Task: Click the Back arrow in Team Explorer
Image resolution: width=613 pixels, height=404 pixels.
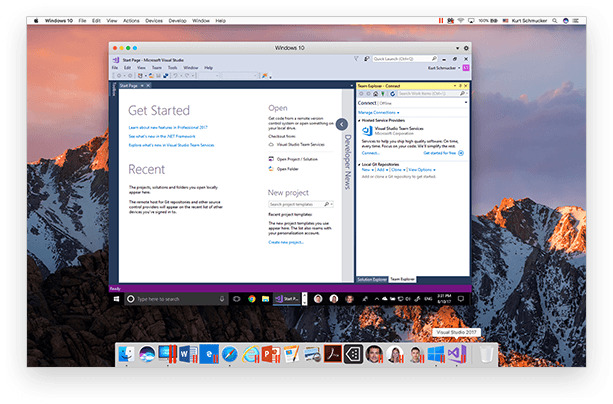Action: pos(361,94)
